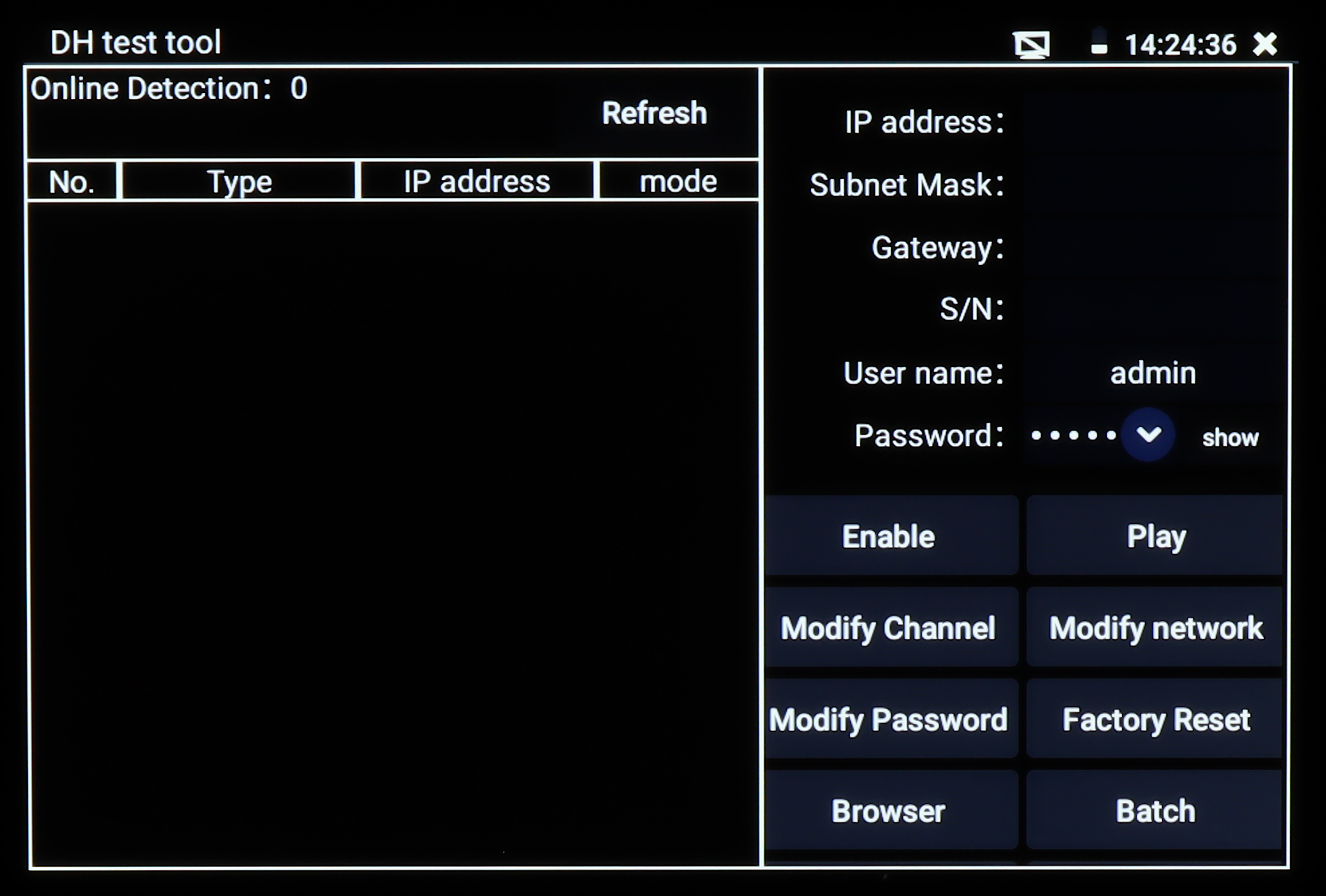Click the mode column header
1326x896 pixels.
pyautogui.click(x=678, y=181)
